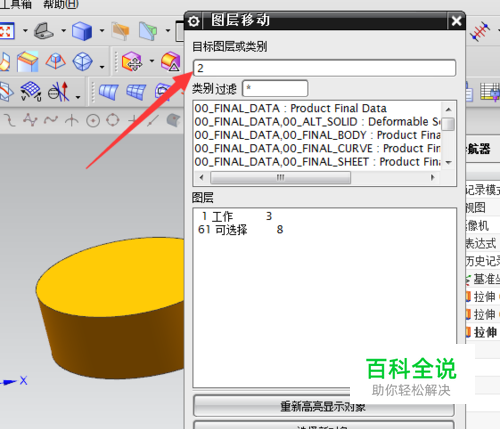Click the spreadsheet table icon right of dialog

click(490, 92)
